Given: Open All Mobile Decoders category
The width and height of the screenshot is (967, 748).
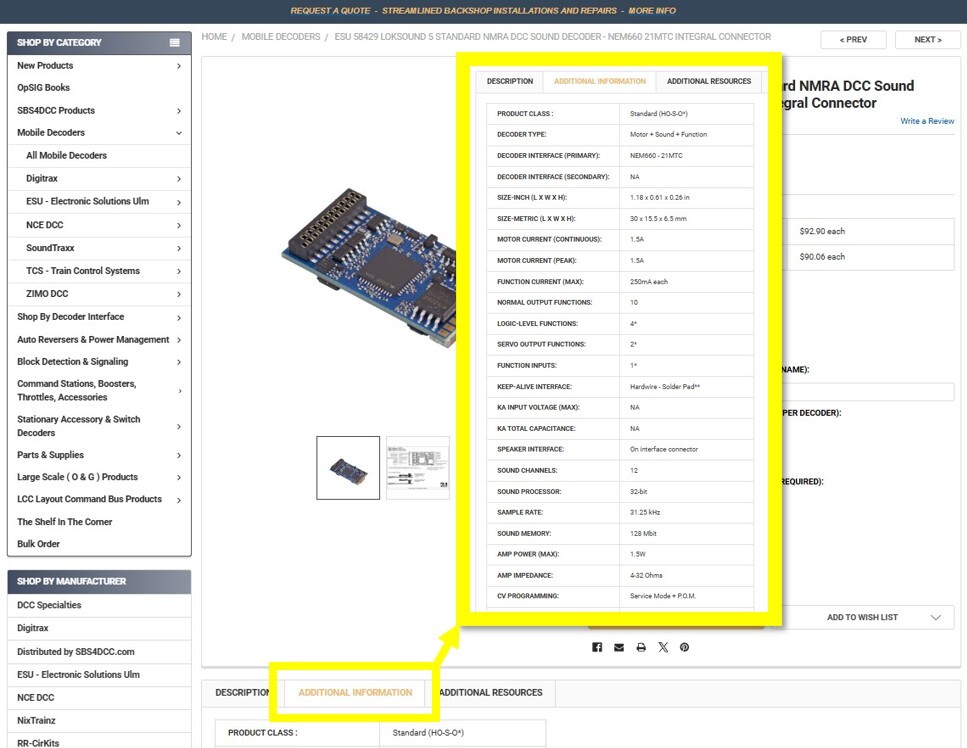Looking at the screenshot, I should 66,155.
